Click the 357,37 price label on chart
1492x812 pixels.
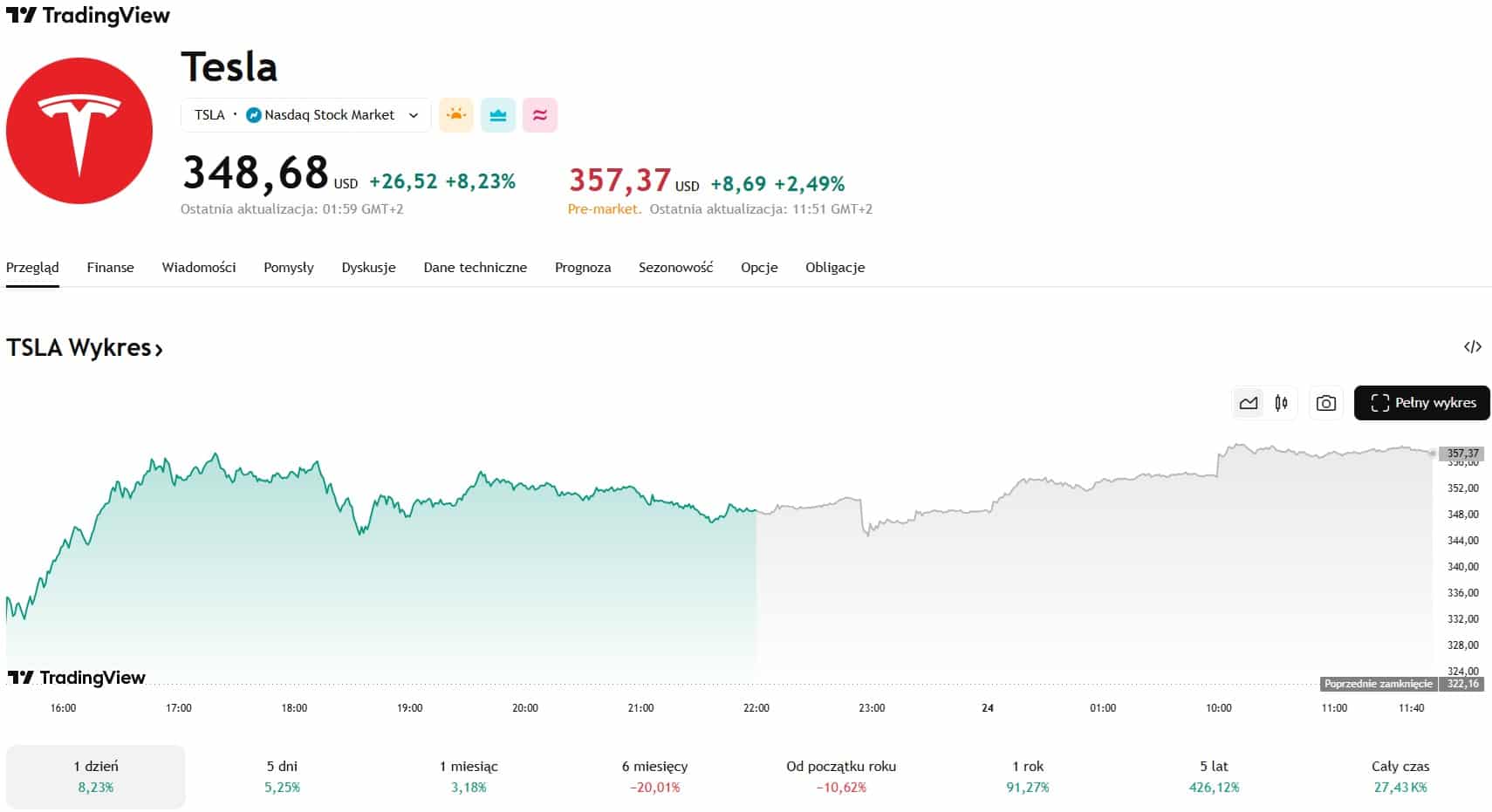[1462, 454]
